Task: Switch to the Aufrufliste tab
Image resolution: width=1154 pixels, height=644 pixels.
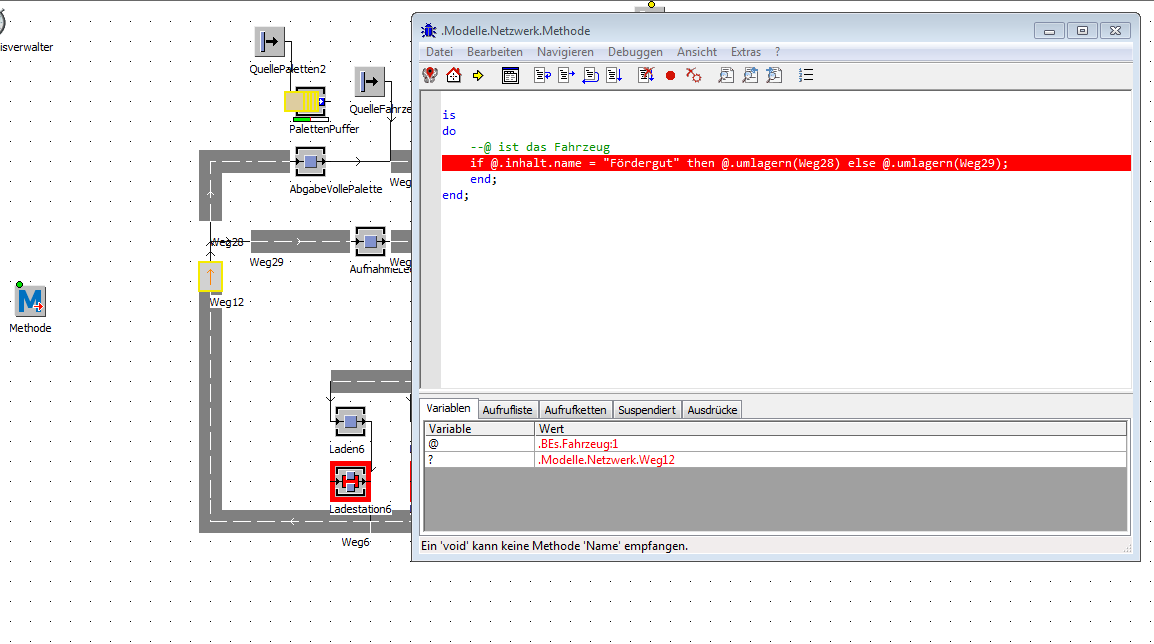Action: point(507,410)
